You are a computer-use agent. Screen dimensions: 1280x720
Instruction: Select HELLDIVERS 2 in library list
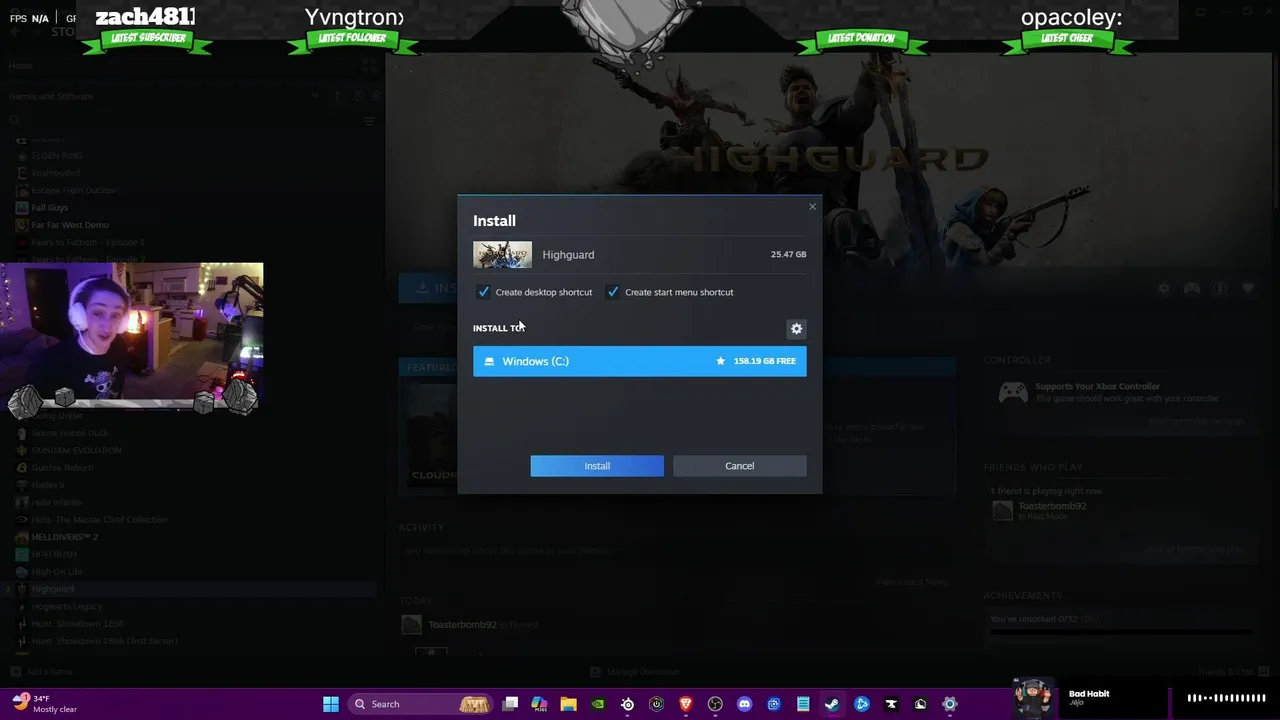65,537
